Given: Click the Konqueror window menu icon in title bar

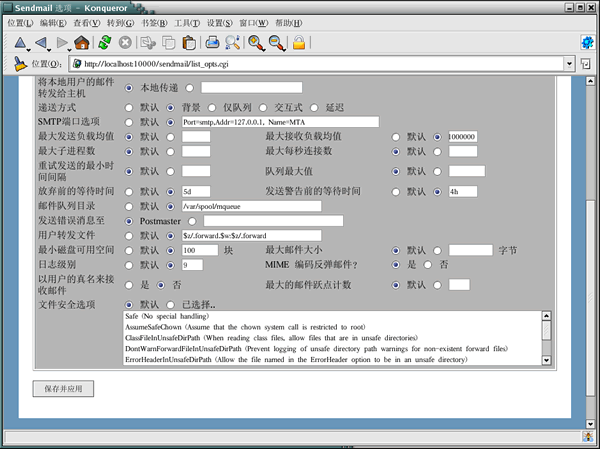Looking at the screenshot, I should [x=7, y=8].
